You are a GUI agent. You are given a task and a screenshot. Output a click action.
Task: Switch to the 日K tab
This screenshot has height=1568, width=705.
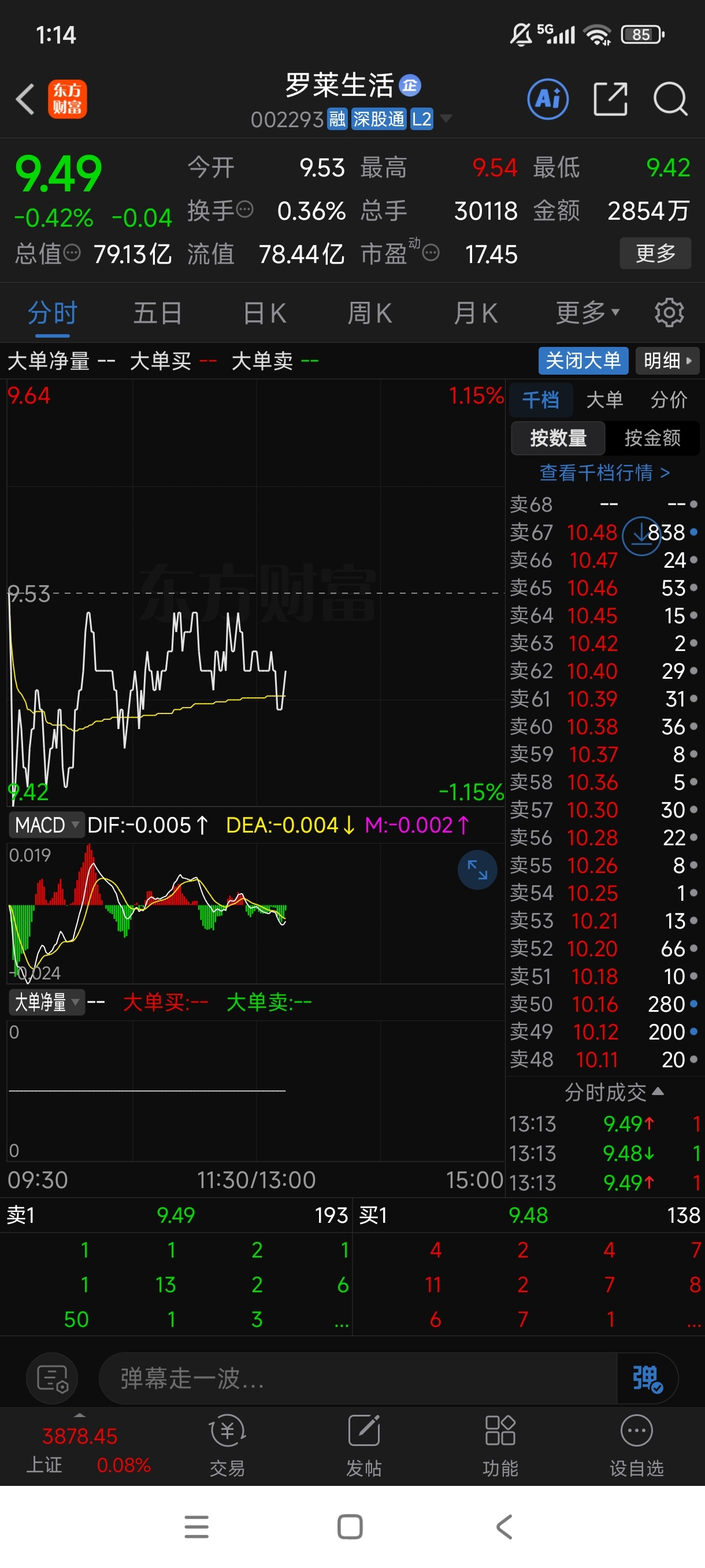[x=264, y=313]
